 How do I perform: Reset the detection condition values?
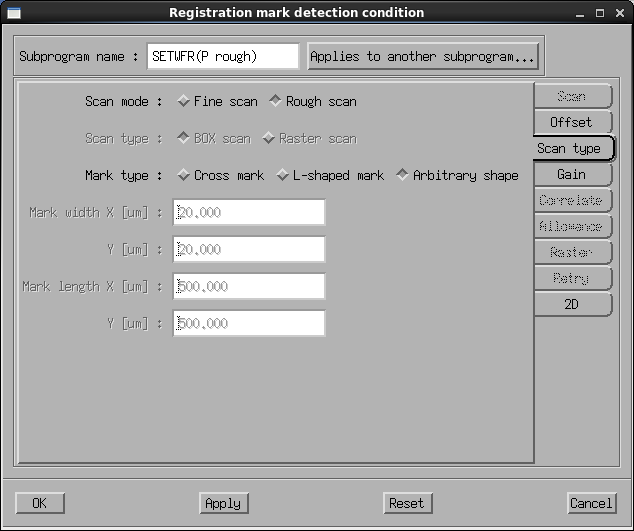(x=406, y=503)
